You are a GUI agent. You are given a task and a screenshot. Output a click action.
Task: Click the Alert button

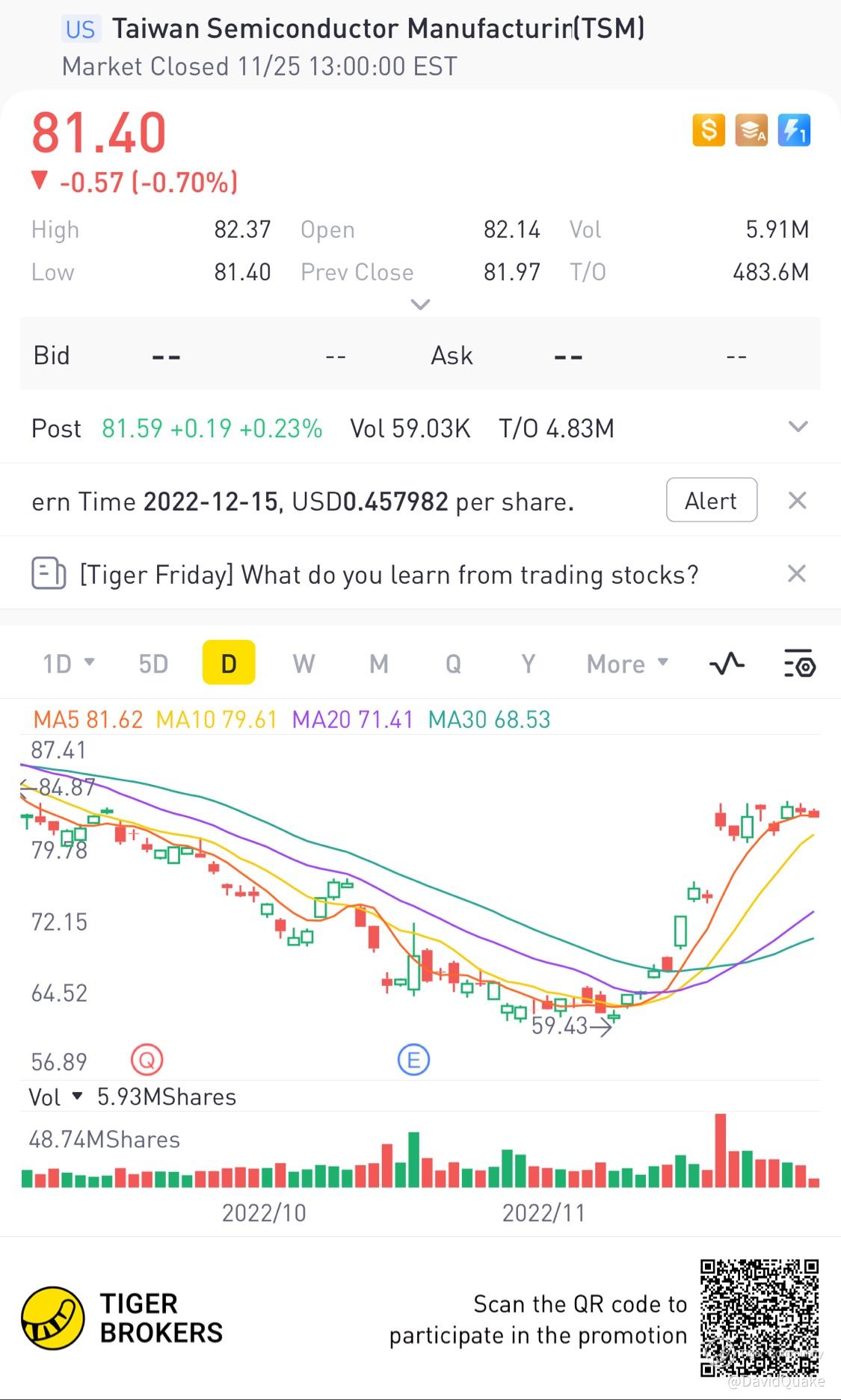pyautogui.click(x=712, y=500)
